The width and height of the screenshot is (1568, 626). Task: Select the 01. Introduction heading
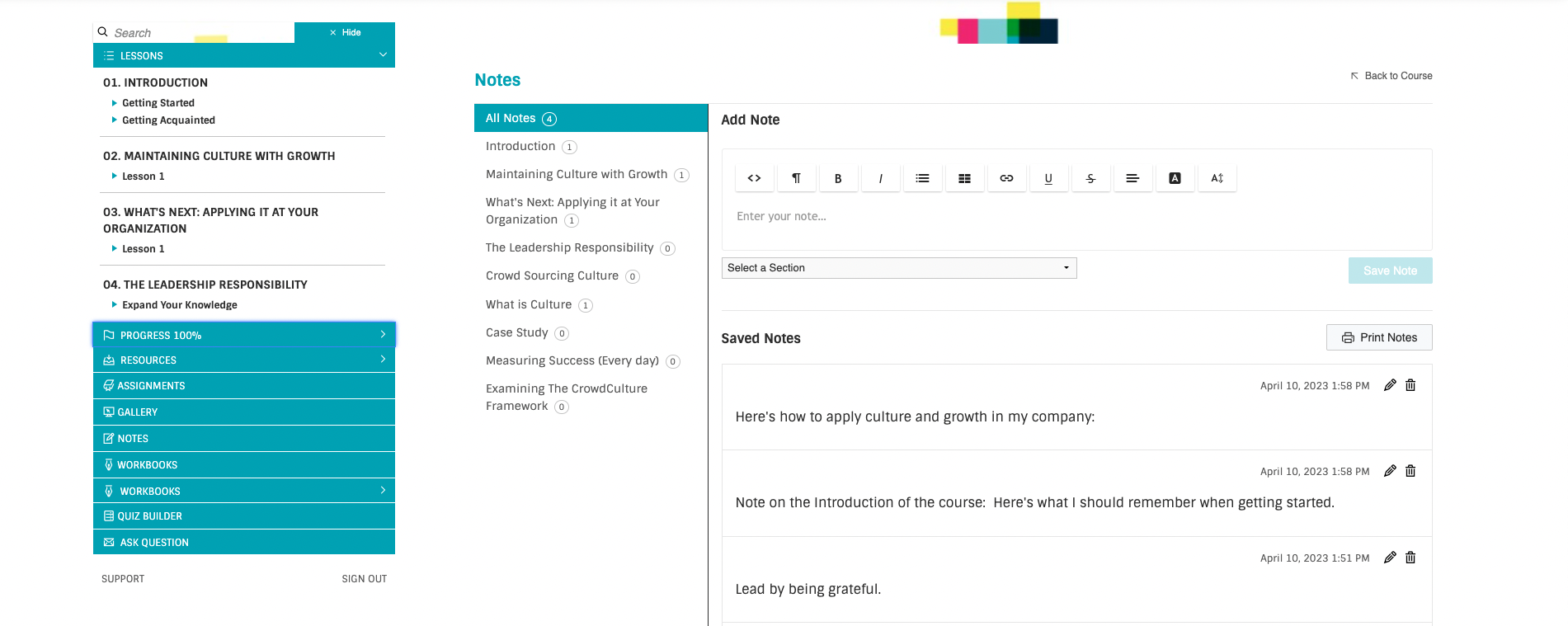click(155, 82)
